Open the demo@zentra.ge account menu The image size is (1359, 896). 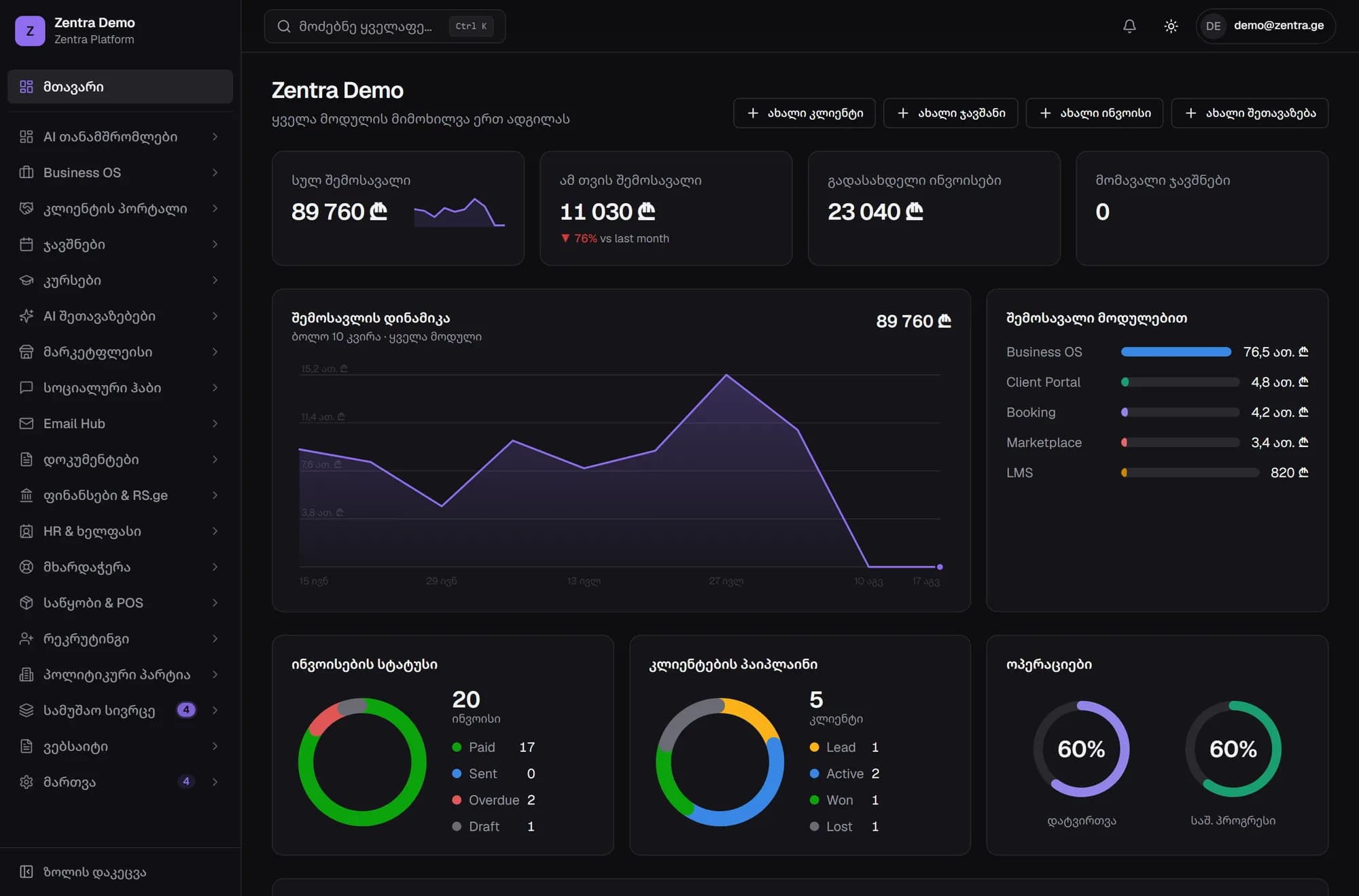1266,26
